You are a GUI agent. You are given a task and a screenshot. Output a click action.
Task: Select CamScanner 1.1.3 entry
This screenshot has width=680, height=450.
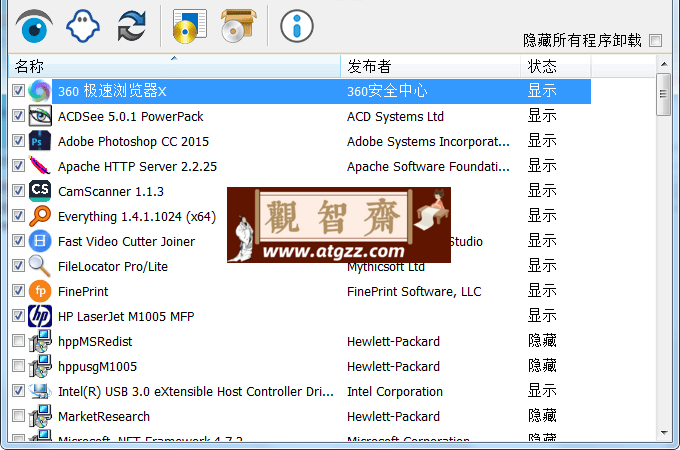click(111, 192)
